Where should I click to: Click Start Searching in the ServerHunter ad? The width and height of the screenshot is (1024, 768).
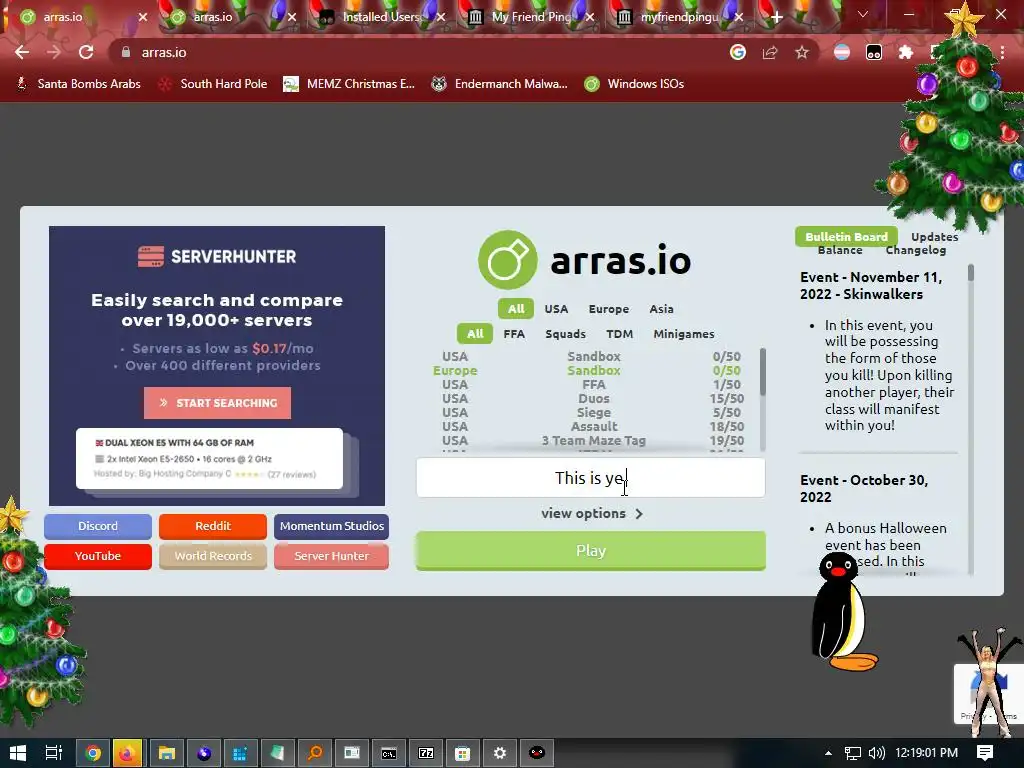(x=217, y=403)
